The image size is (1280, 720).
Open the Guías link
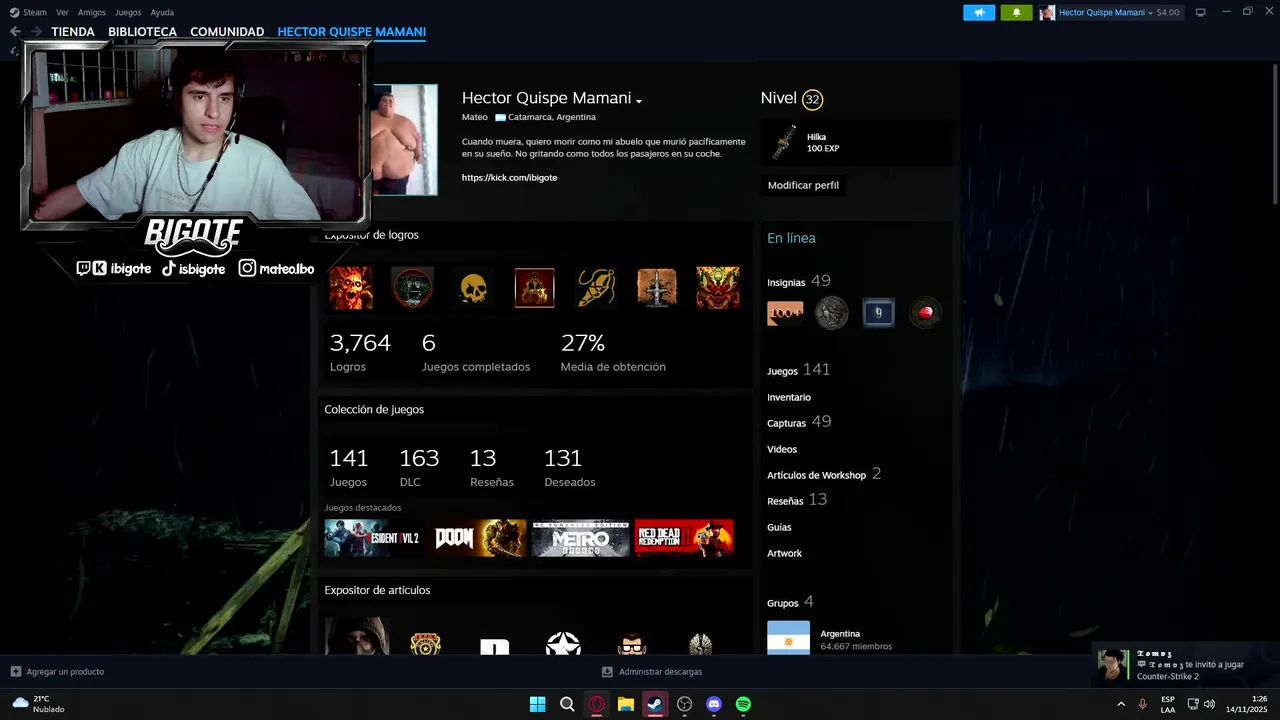(x=779, y=527)
